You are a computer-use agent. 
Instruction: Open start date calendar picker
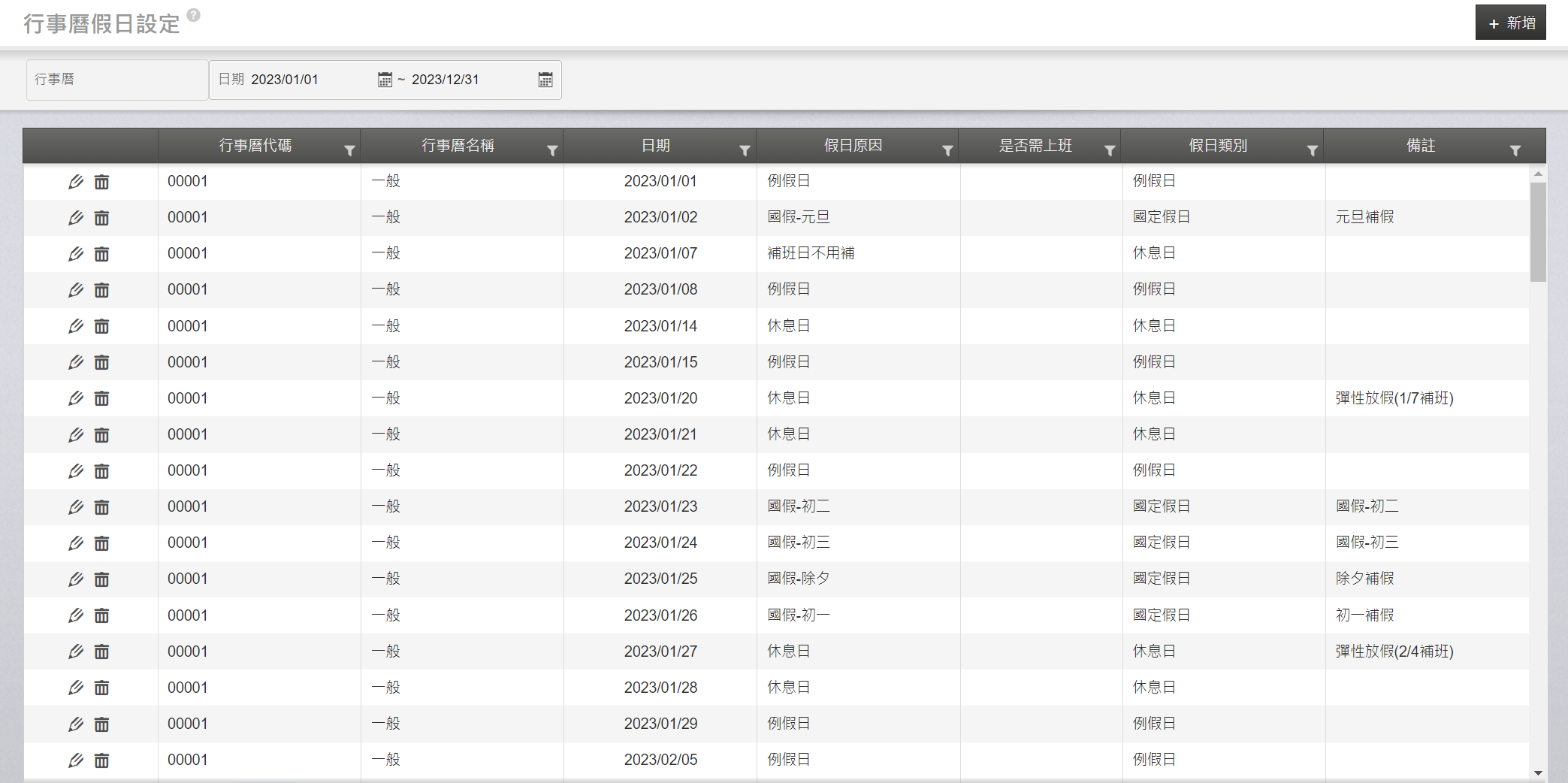(385, 80)
